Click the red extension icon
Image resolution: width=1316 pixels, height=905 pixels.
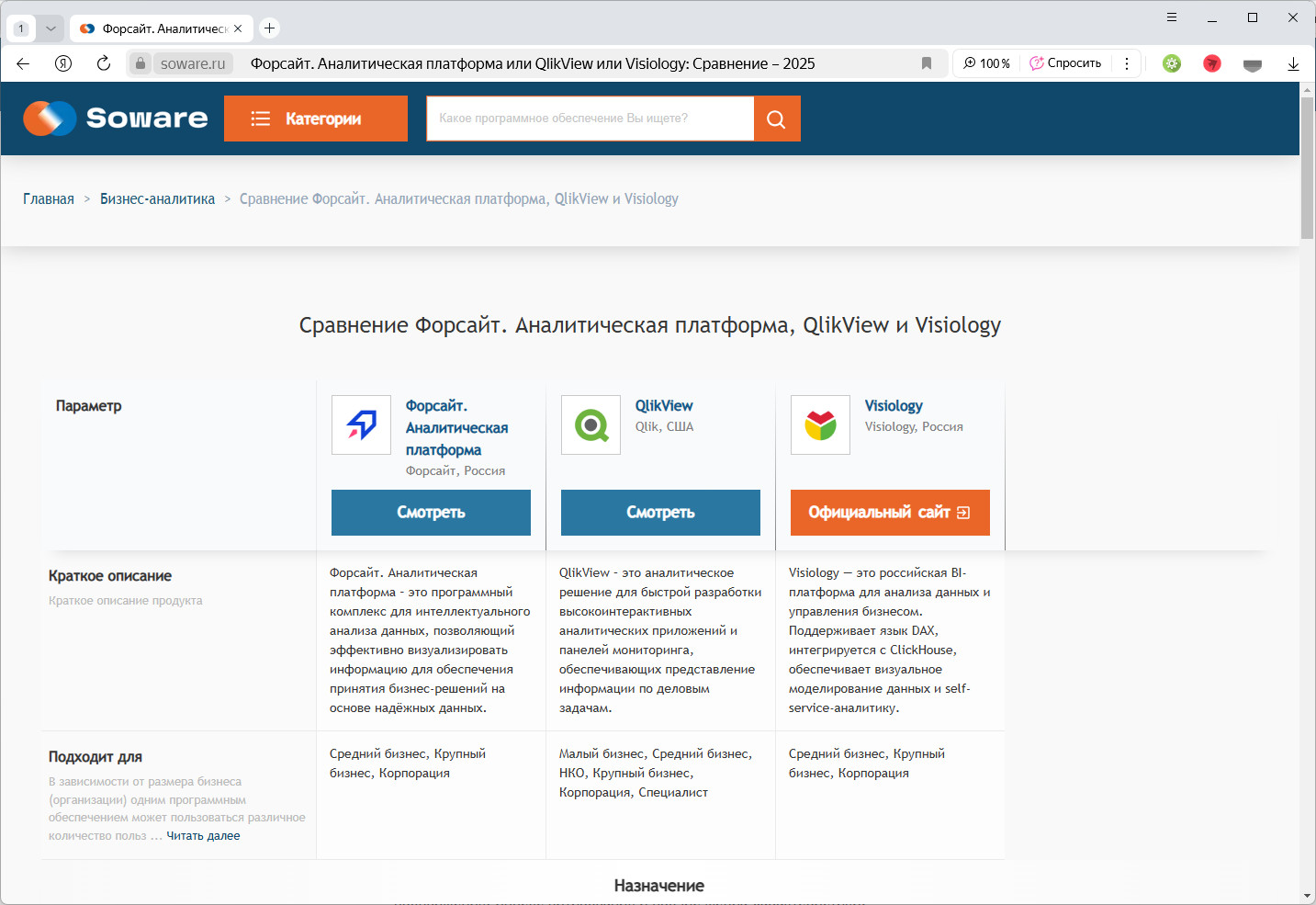(1212, 63)
